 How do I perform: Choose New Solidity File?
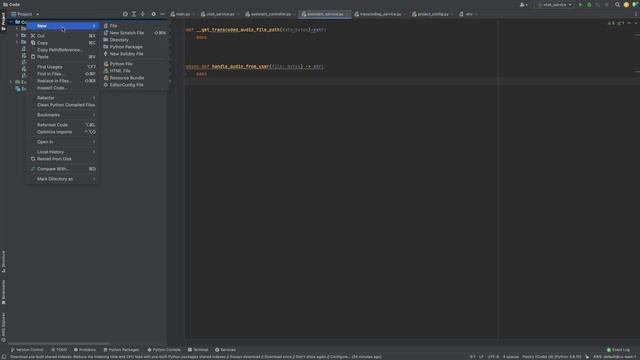135,54
